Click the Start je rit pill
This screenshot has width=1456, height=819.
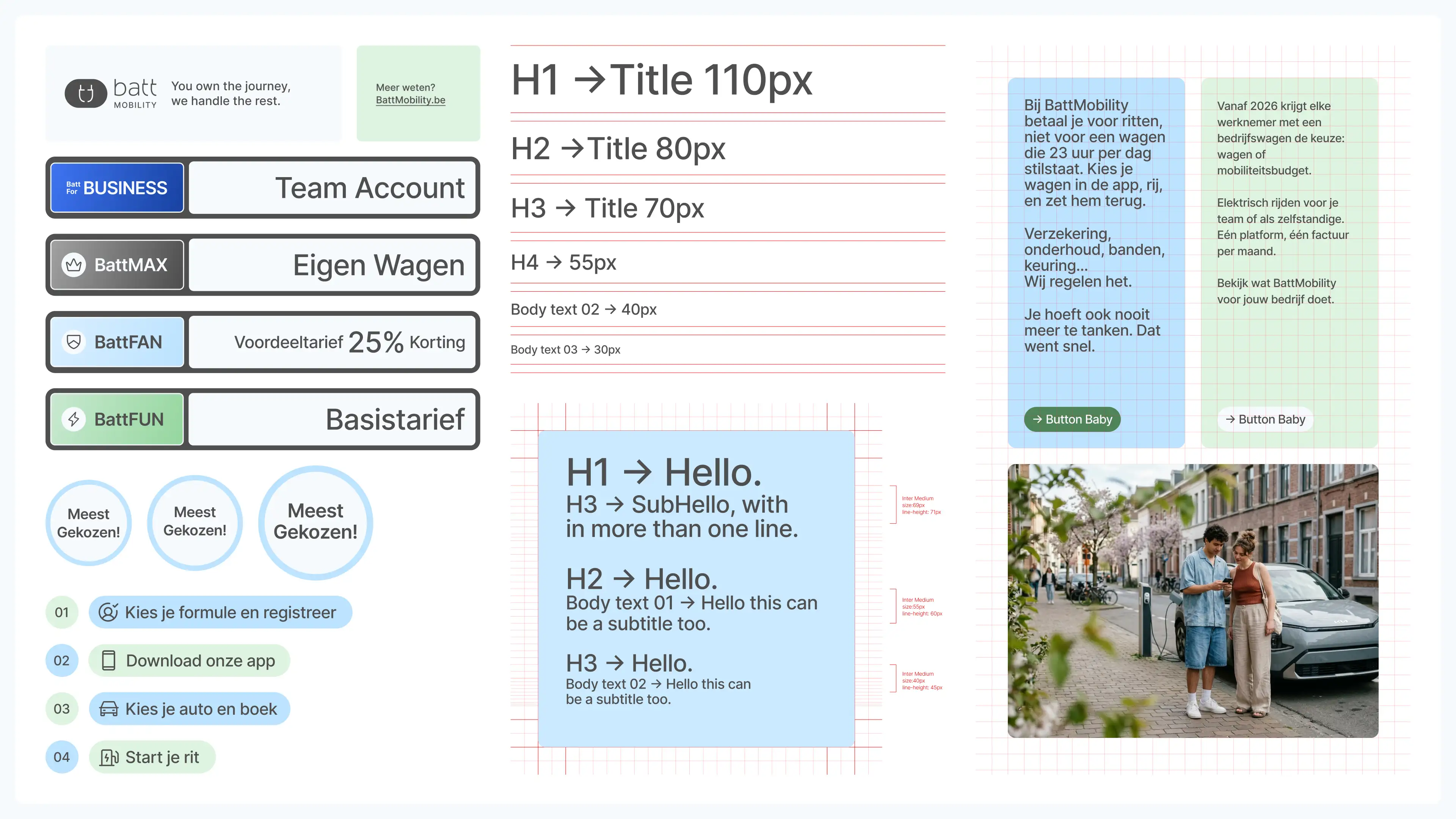(x=152, y=758)
